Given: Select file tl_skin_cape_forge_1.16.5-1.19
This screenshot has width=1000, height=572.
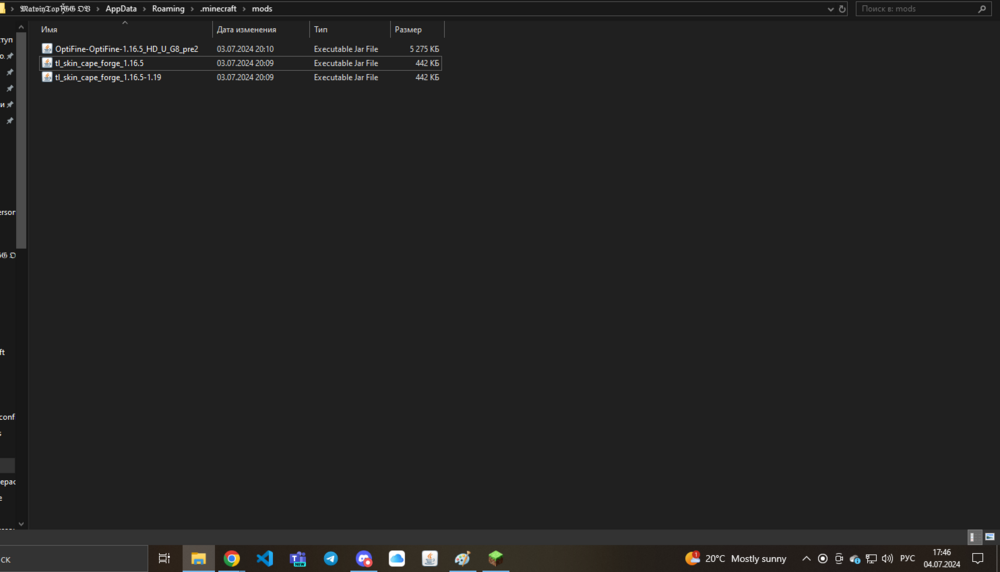Looking at the screenshot, I should click(108, 77).
